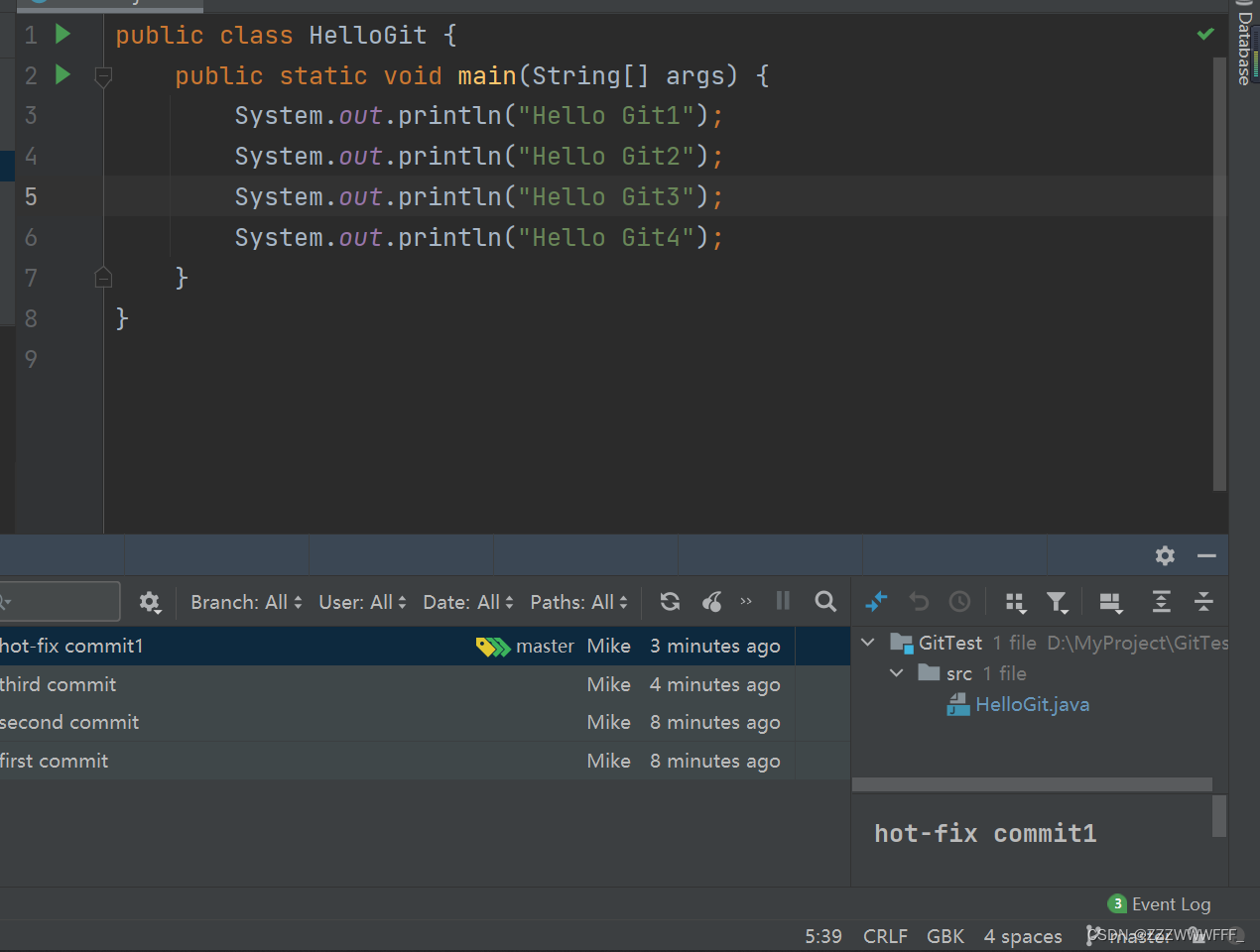Open the Paths: All filter dropdown
The width and height of the screenshot is (1260, 952).
click(578, 602)
